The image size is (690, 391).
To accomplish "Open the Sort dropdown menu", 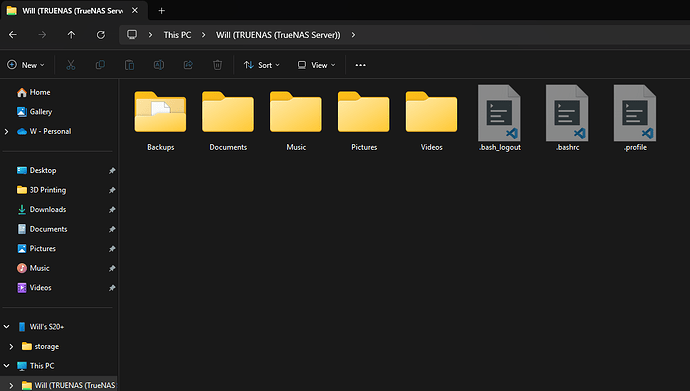I will pyautogui.click(x=262, y=65).
